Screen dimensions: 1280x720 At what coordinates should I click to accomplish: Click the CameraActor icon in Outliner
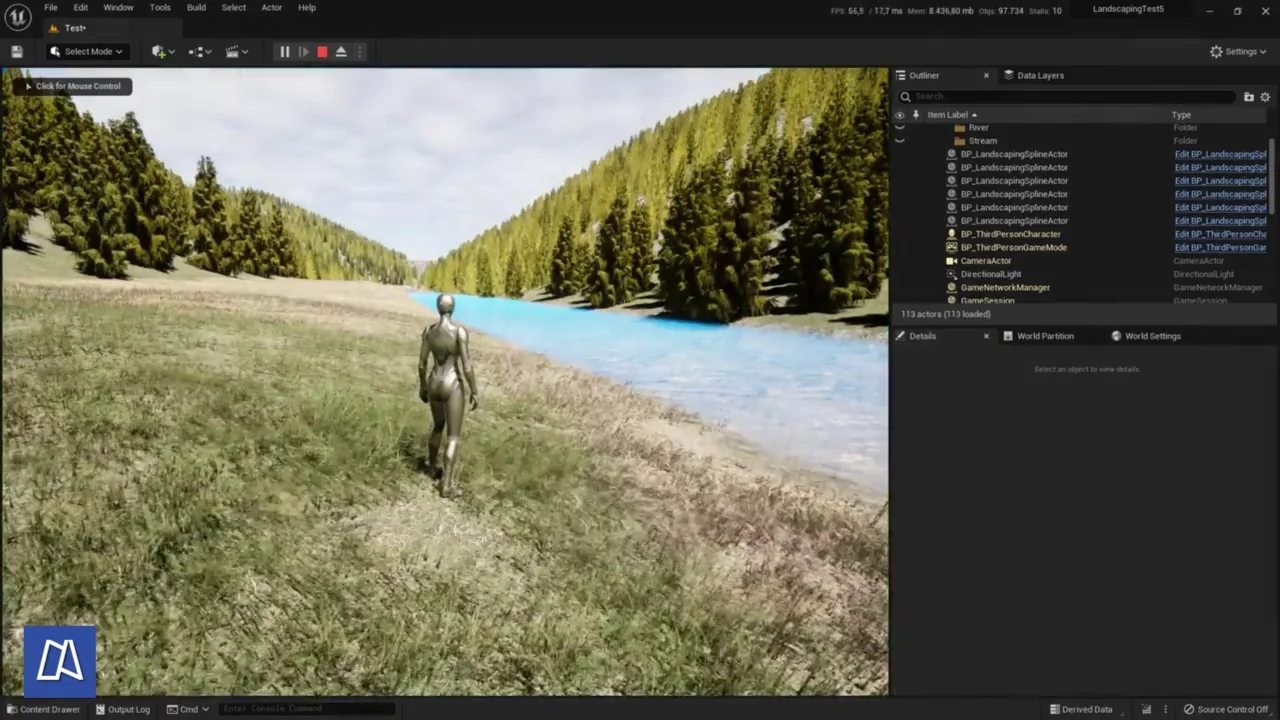point(951,261)
